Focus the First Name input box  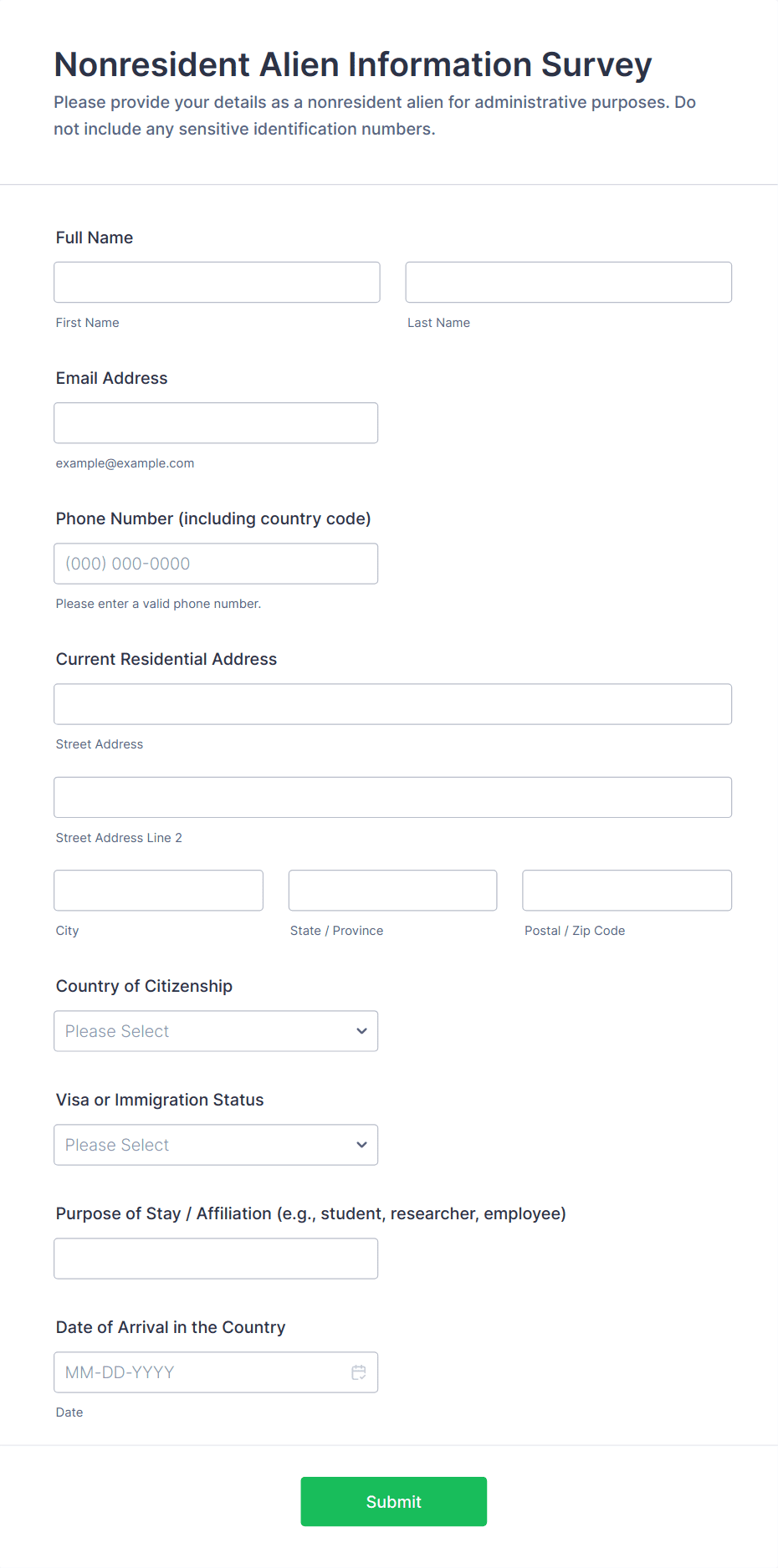(217, 283)
